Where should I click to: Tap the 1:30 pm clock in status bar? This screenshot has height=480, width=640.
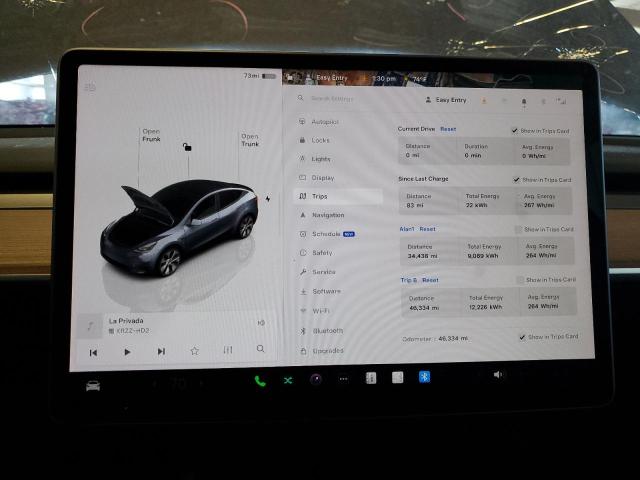384,78
